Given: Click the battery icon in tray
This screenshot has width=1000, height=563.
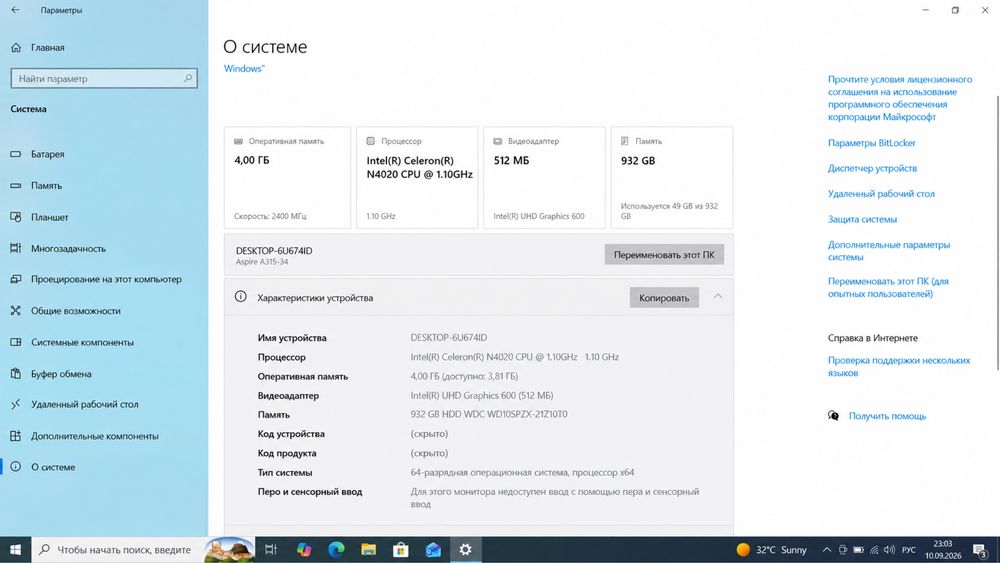Looking at the screenshot, I should click(x=858, y=549).
